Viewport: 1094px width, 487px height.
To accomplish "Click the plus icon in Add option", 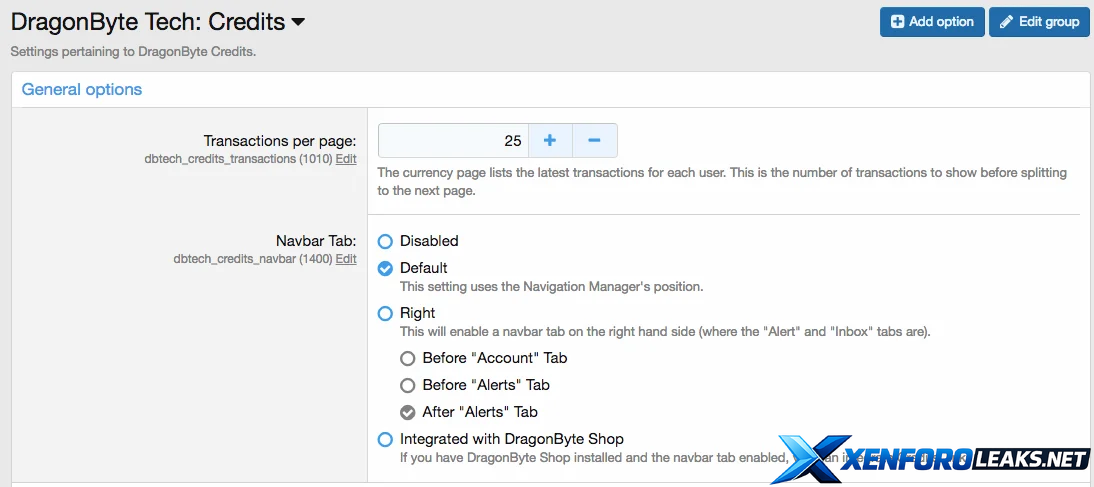I will pos(898,22).
